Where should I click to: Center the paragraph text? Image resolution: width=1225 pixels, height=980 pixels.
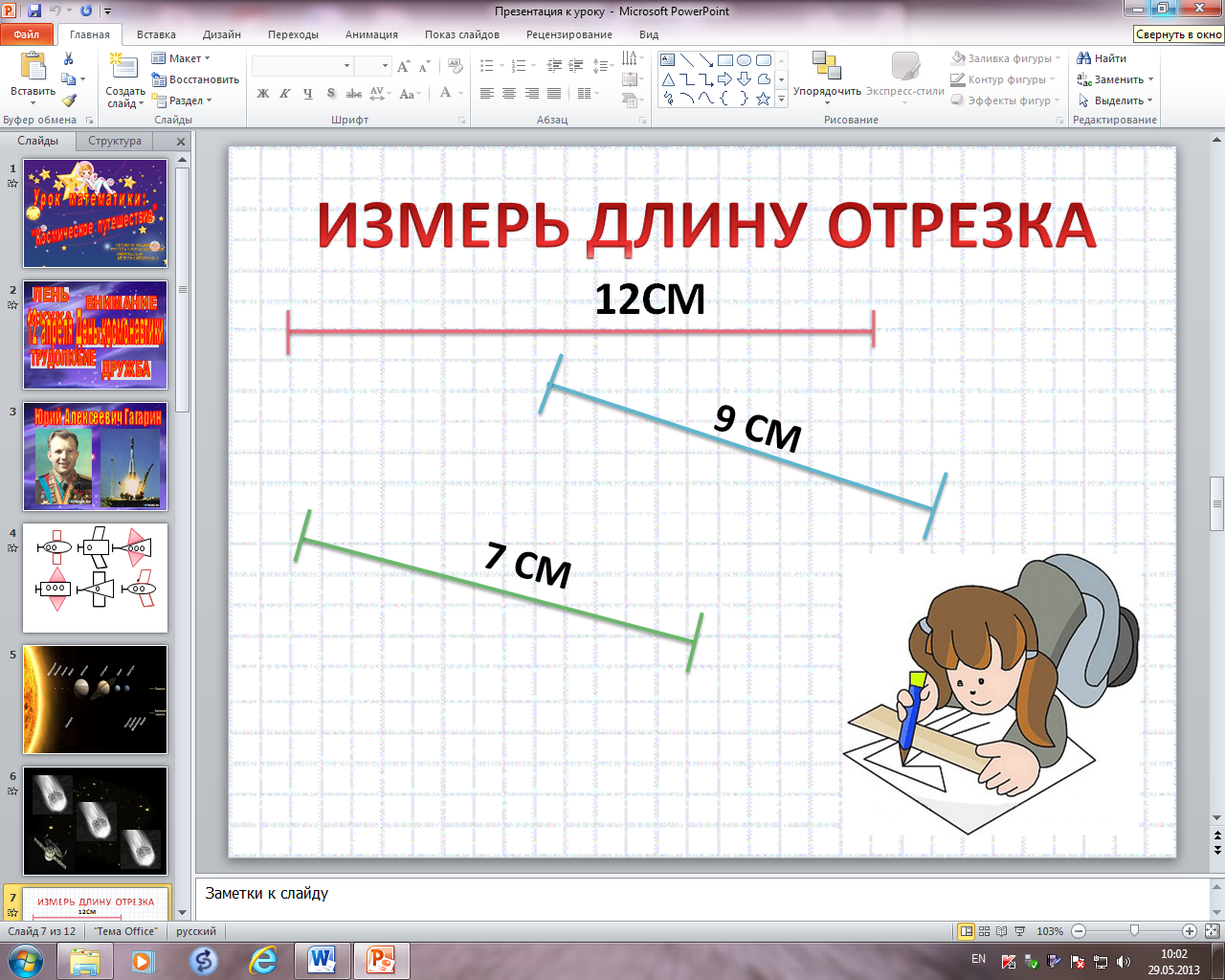[x=509, y=94]
